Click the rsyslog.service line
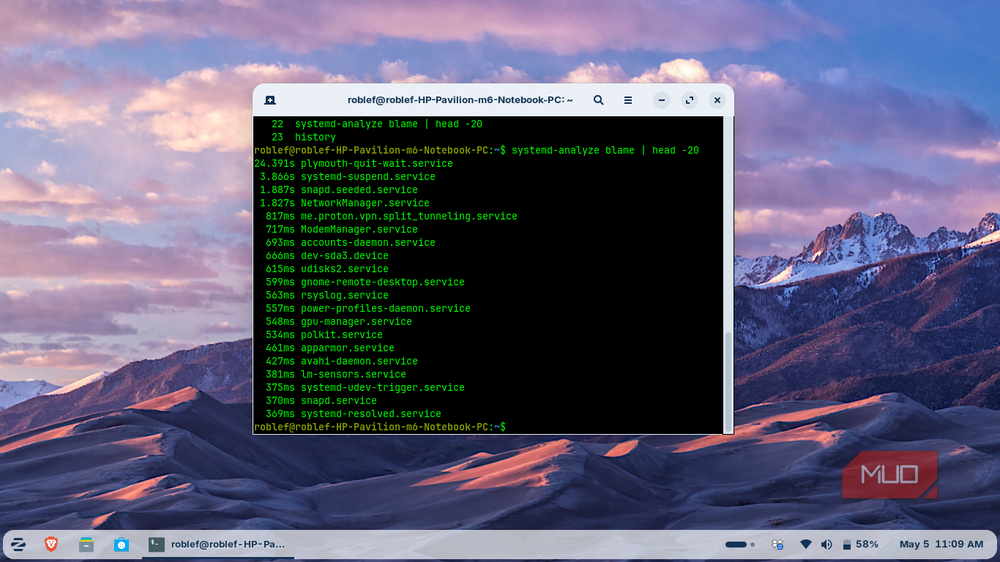 pos(327,295)
